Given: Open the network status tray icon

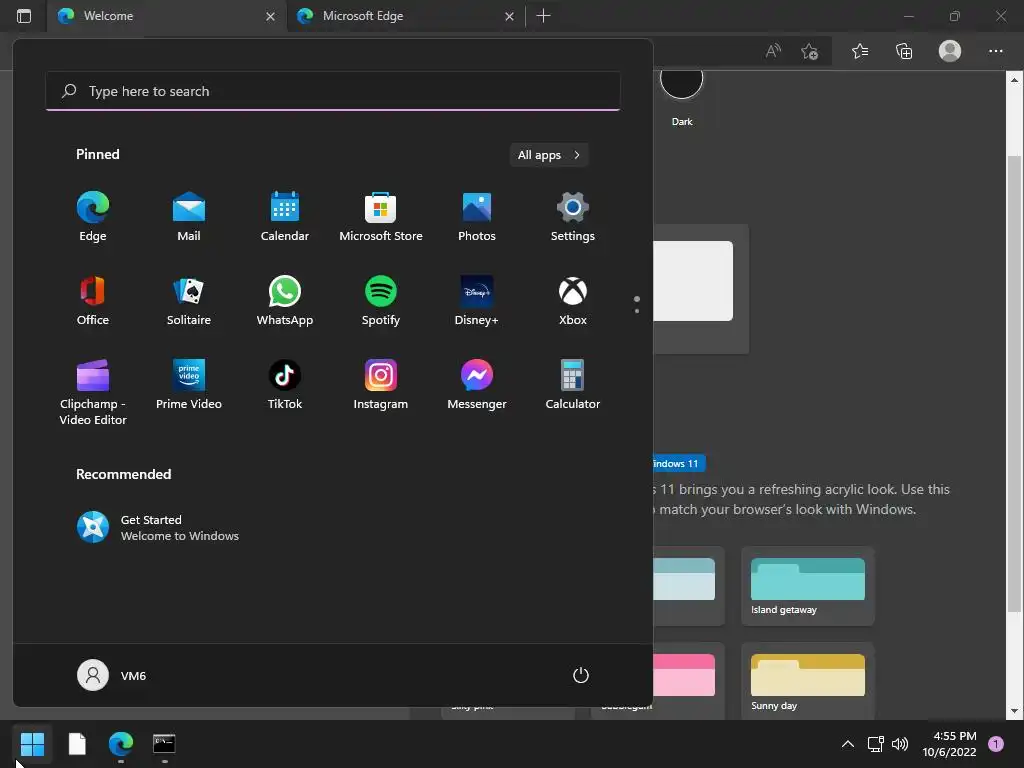Looking at the screenshot, I should [875, 743].
